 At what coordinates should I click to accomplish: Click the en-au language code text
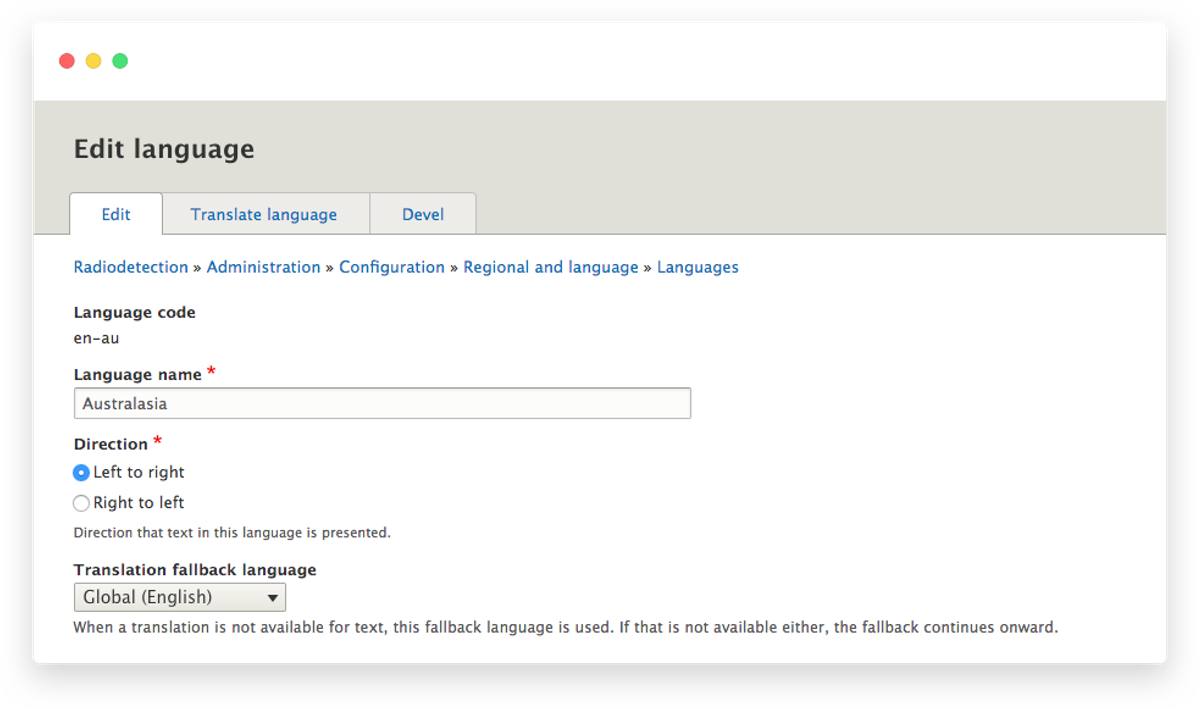[97, 338]
